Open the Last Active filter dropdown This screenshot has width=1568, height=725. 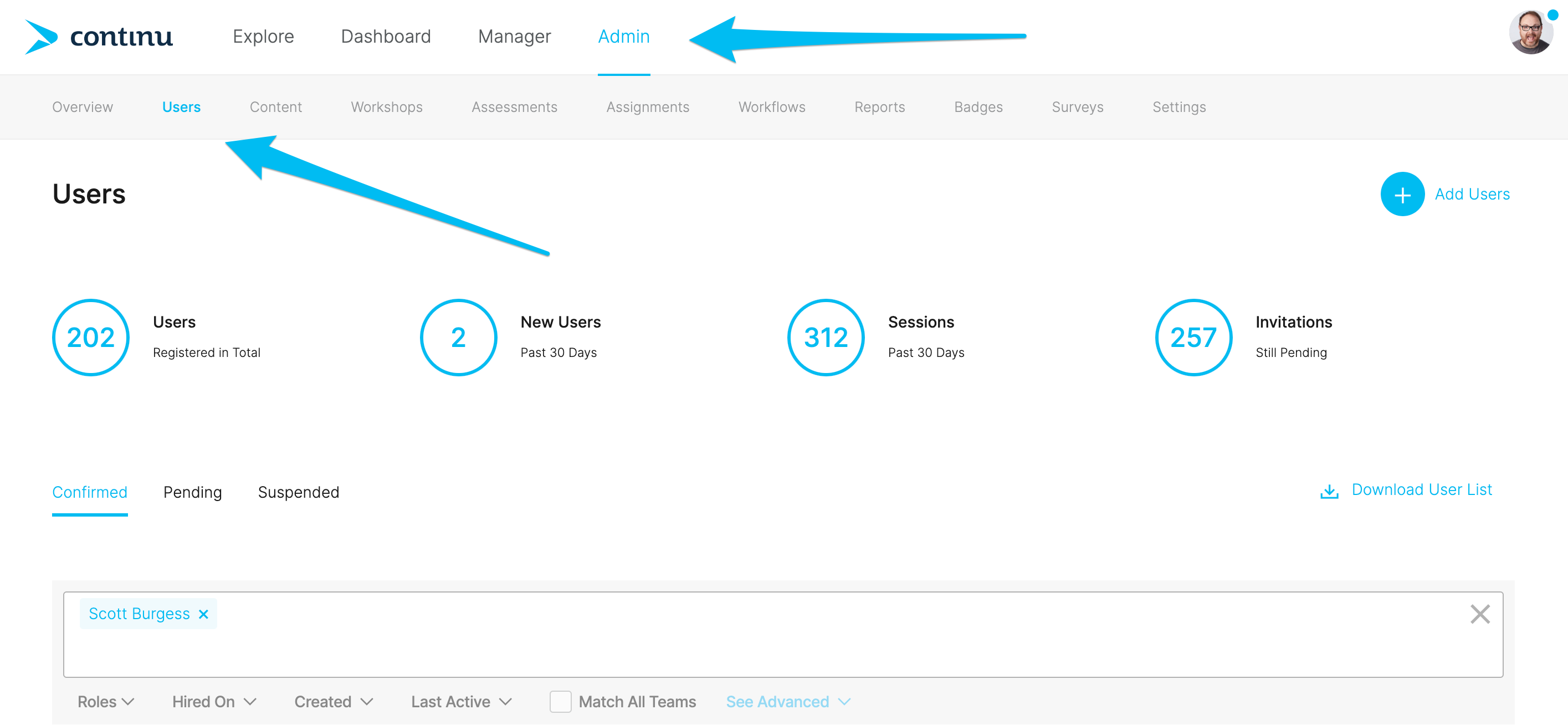pos(461,702)
